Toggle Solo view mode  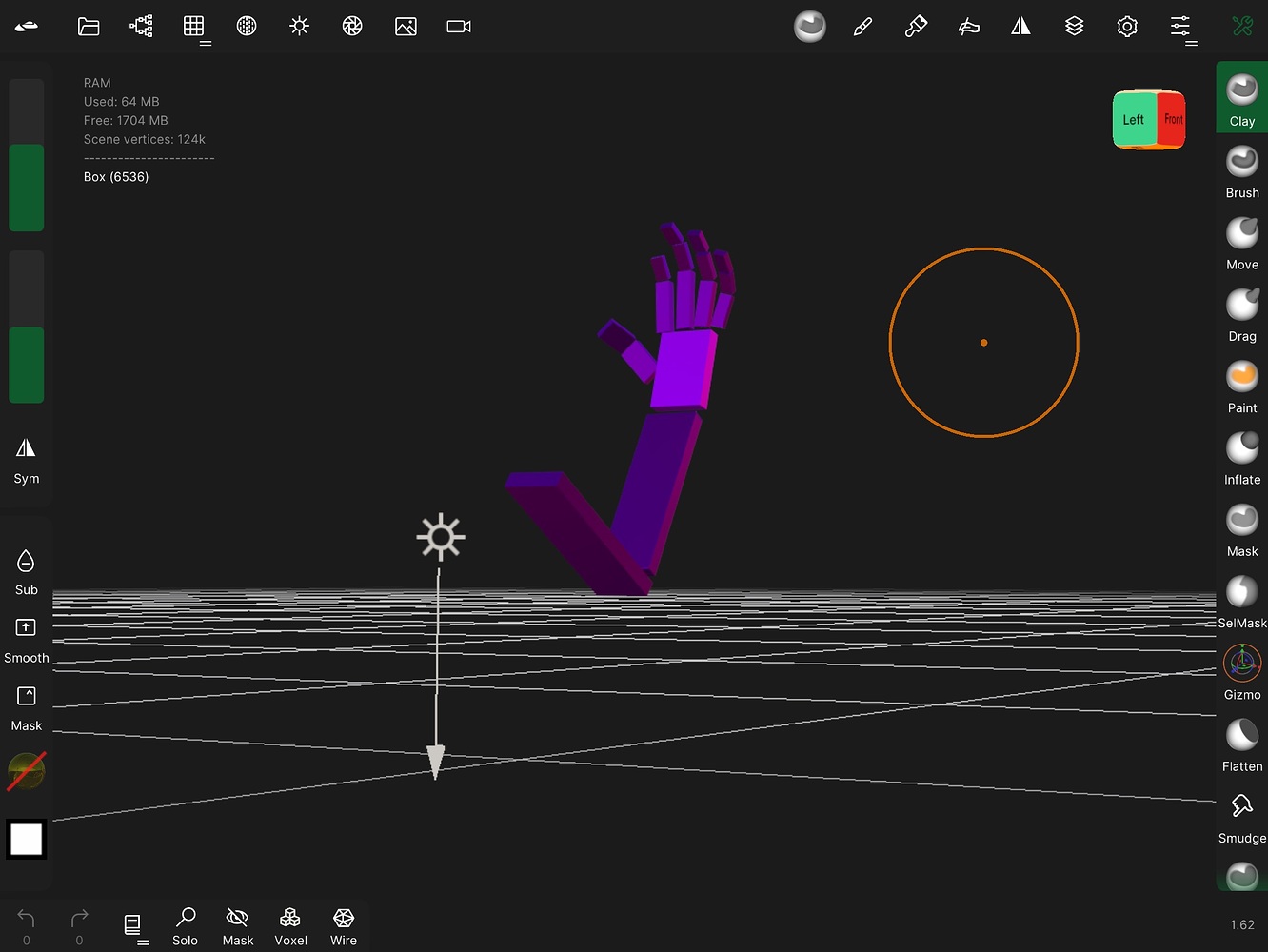tap(186, 926)
